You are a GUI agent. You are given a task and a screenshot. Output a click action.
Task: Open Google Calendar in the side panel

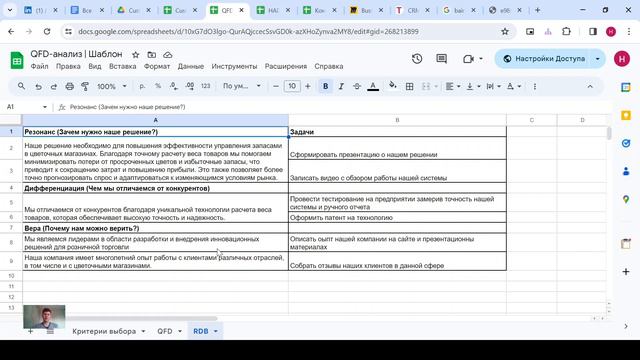(626, 88)
